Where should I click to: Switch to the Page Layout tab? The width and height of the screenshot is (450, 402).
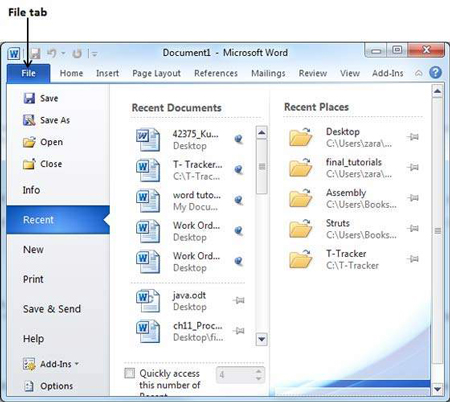pyautogui.click(x=156, y=73)
